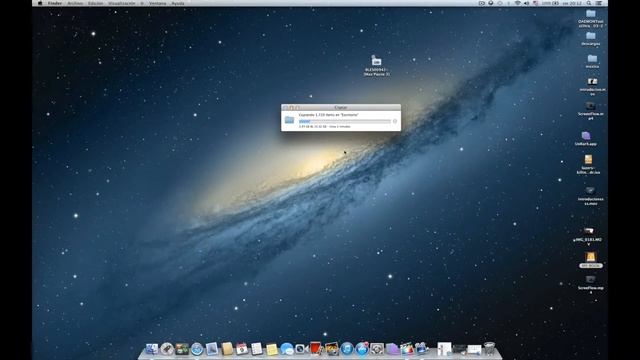Open the Ventana menu
This screenshot has width=640, height=360.
158,3
